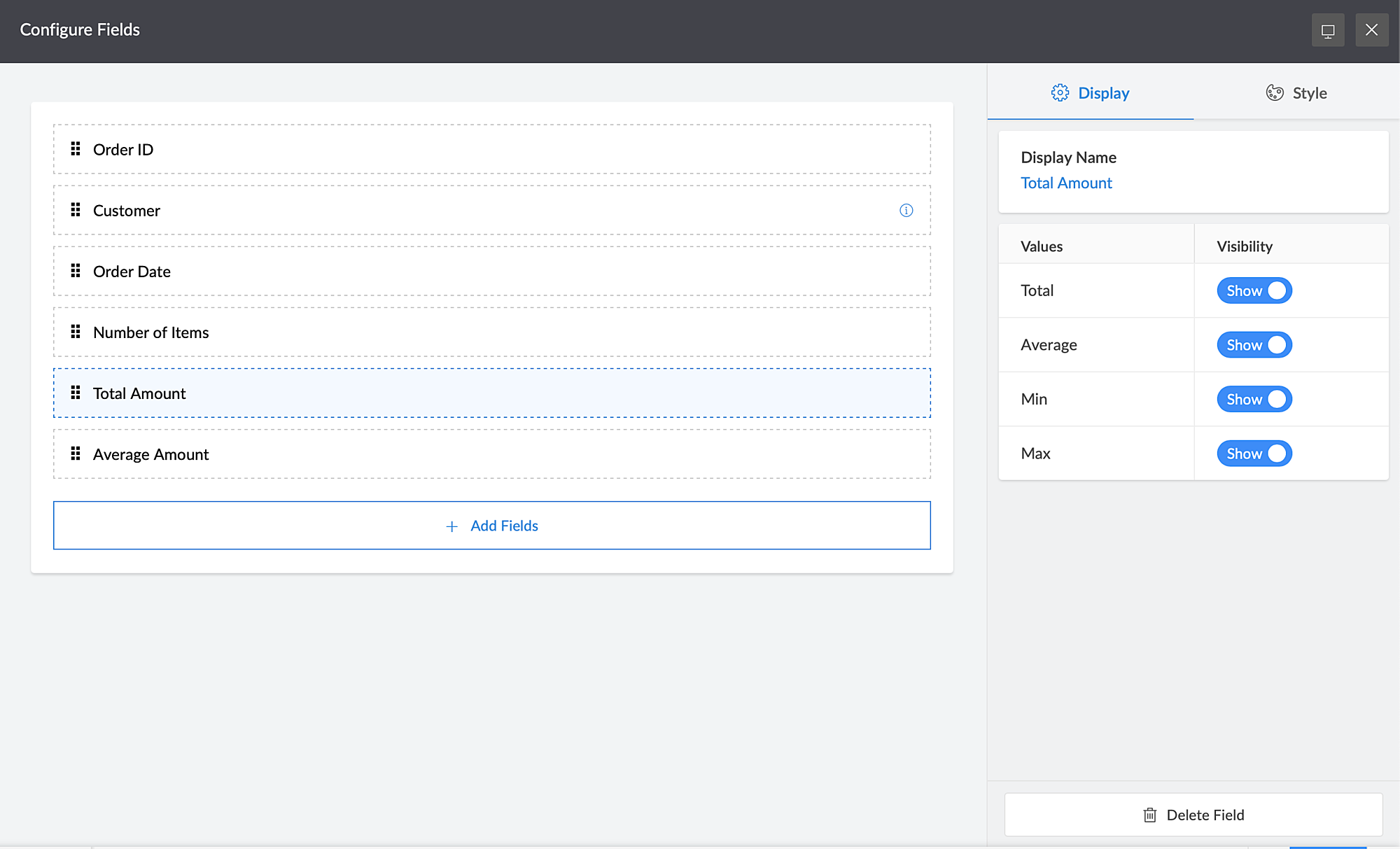1400x849 pixels.
Task: Hide the Min value
Action: click(x=1254, y=399)
